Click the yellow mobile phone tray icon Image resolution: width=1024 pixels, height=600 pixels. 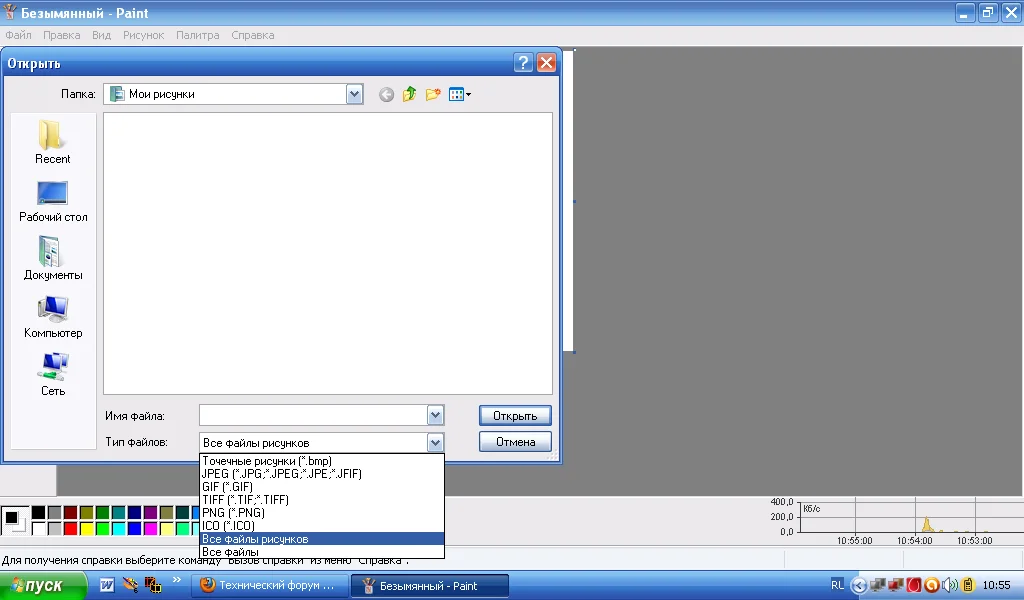click(x=968, y=585)
